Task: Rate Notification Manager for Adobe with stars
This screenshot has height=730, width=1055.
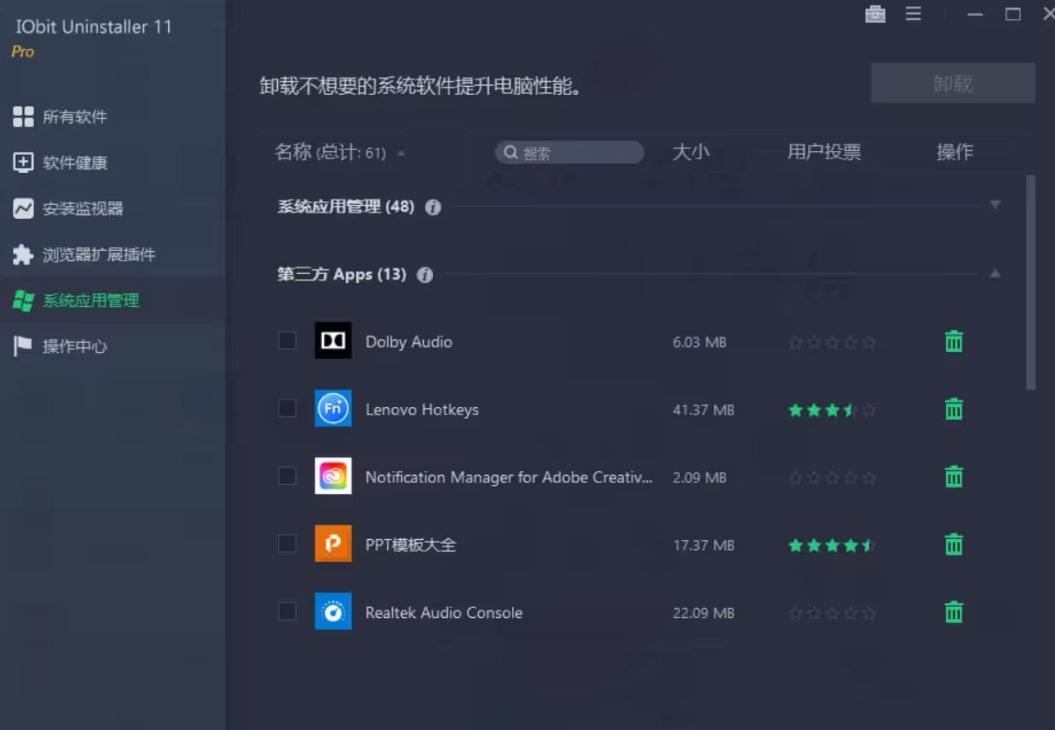Action: 832,478
